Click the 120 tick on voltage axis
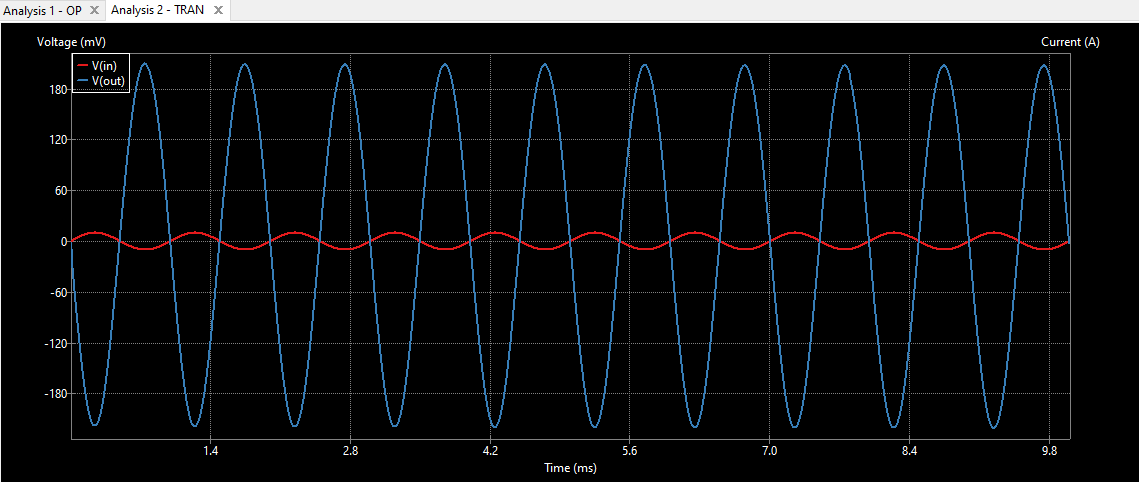Image resolution: width=1139 pixels, height=482 pixels. pos(56,141)
